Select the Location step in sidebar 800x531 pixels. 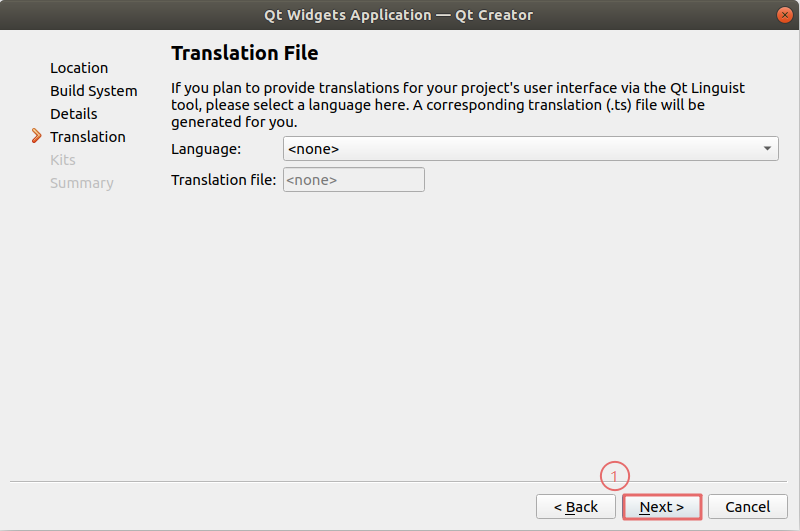tap(79, 68)
